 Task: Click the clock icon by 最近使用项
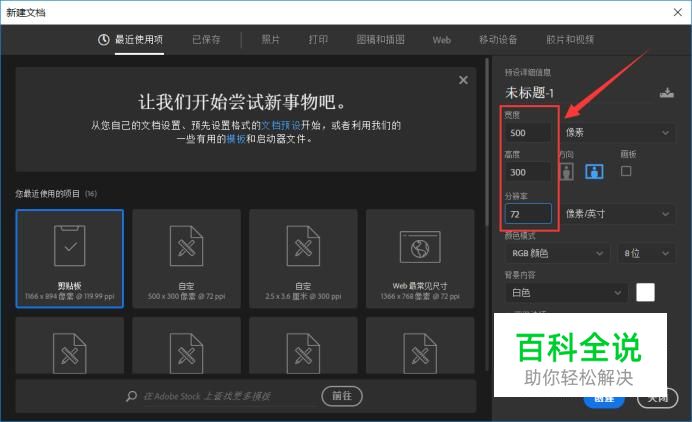[x=104, y=40]
